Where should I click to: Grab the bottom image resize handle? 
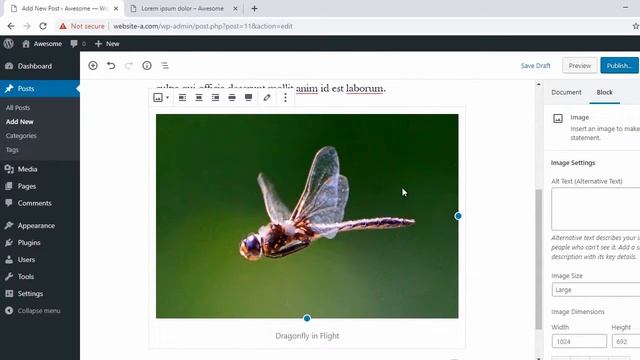[x=307, y=318]
